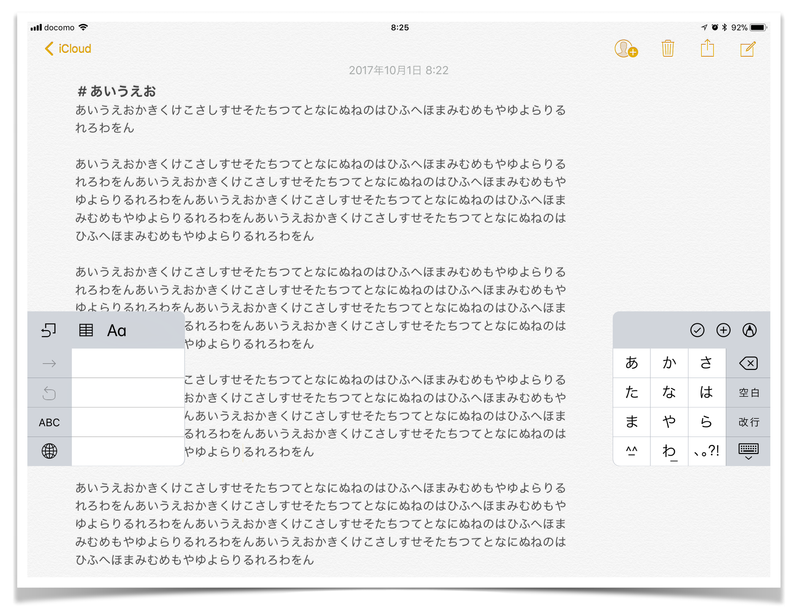This screenshot has height=609, width=800.
Task: Tap the ､｡?! punctuation key
Action: 706,452
